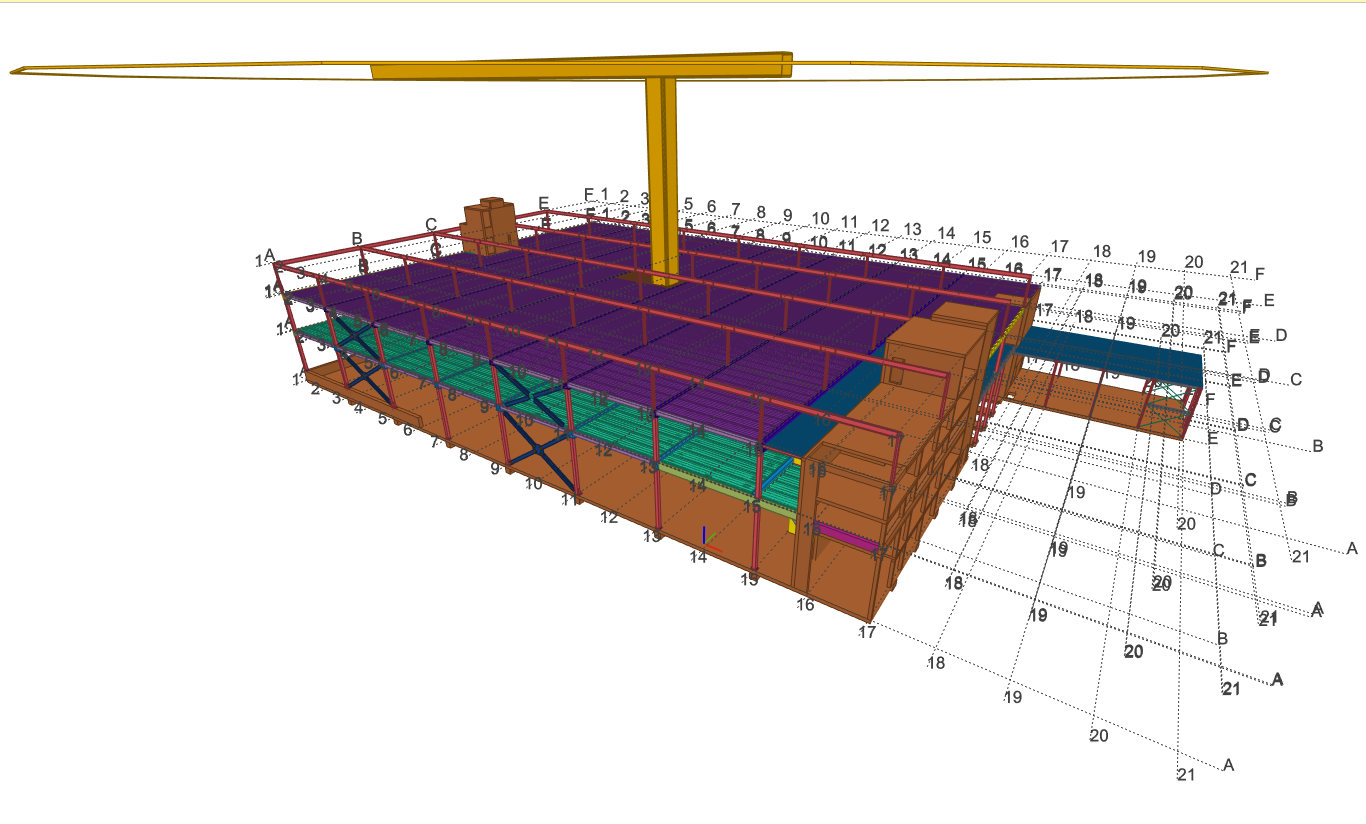Click the XYZ coordinate axis gizmo

(705, 538)
